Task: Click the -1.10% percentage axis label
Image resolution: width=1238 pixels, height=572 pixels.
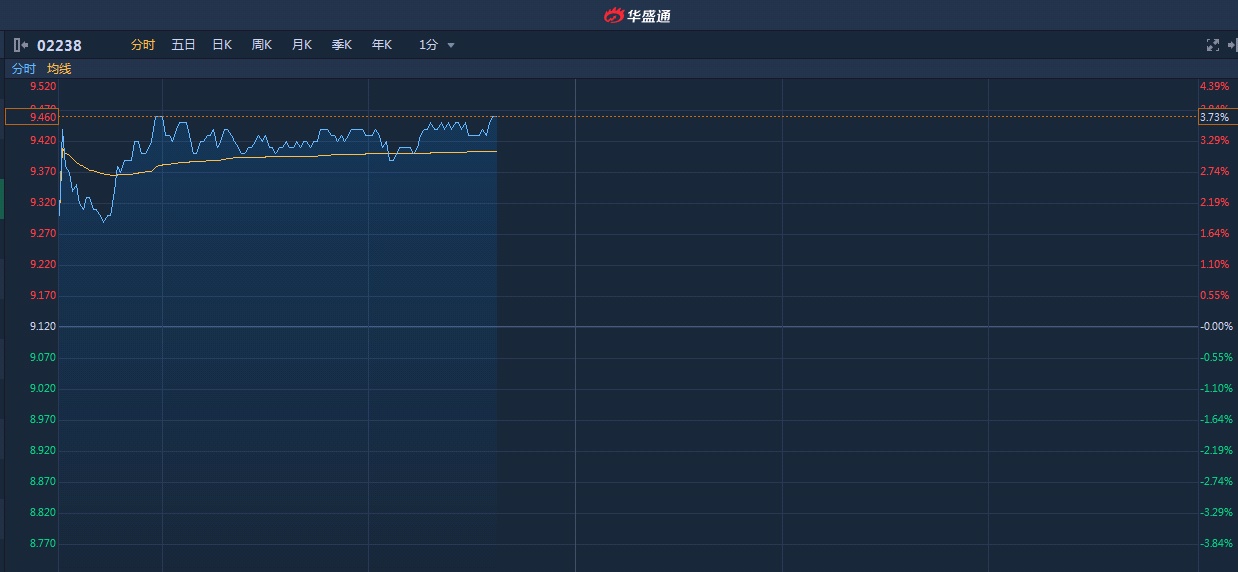Action: click(x=1216, y=389)
